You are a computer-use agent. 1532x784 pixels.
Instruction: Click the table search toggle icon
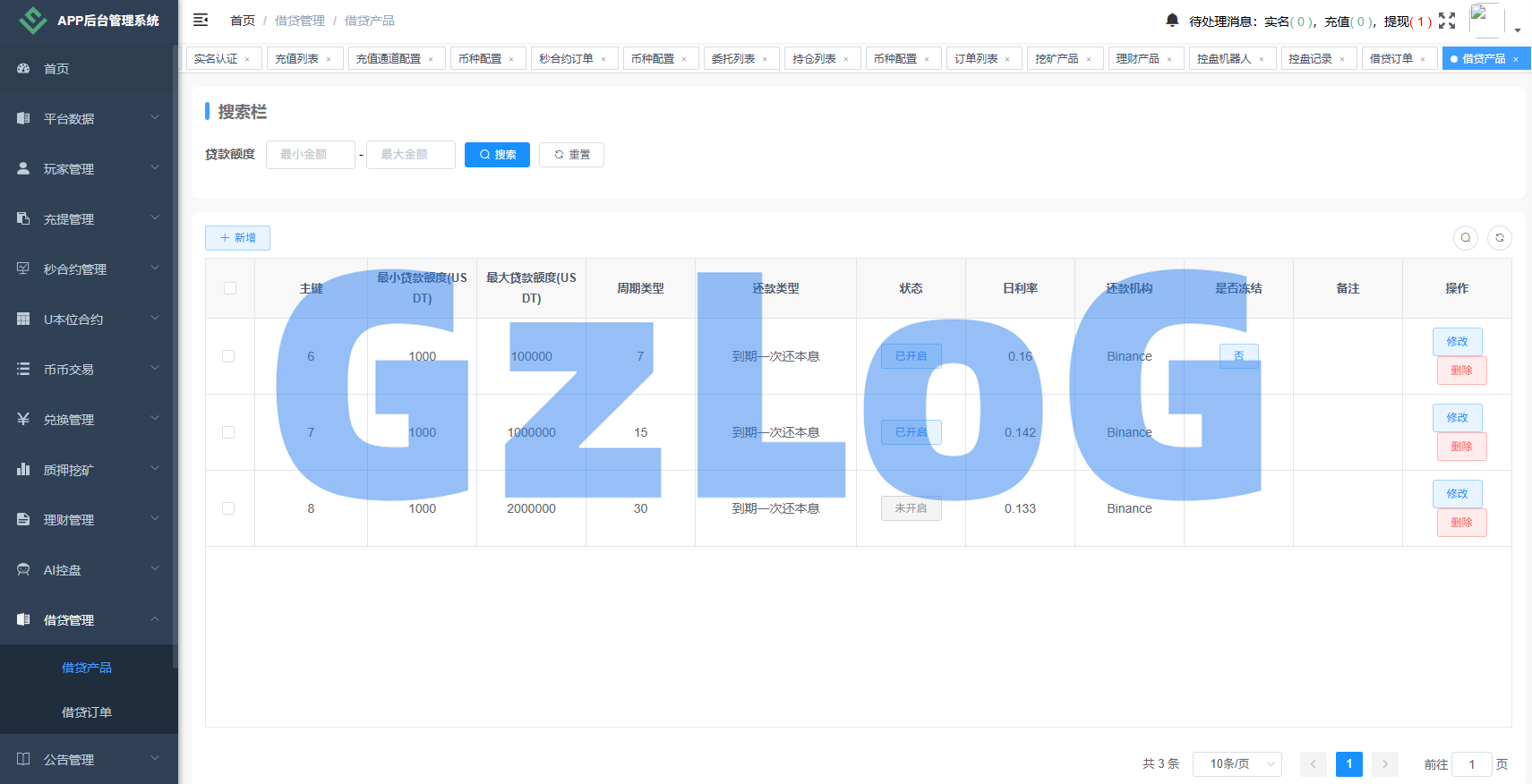[x=1466, y=237]
